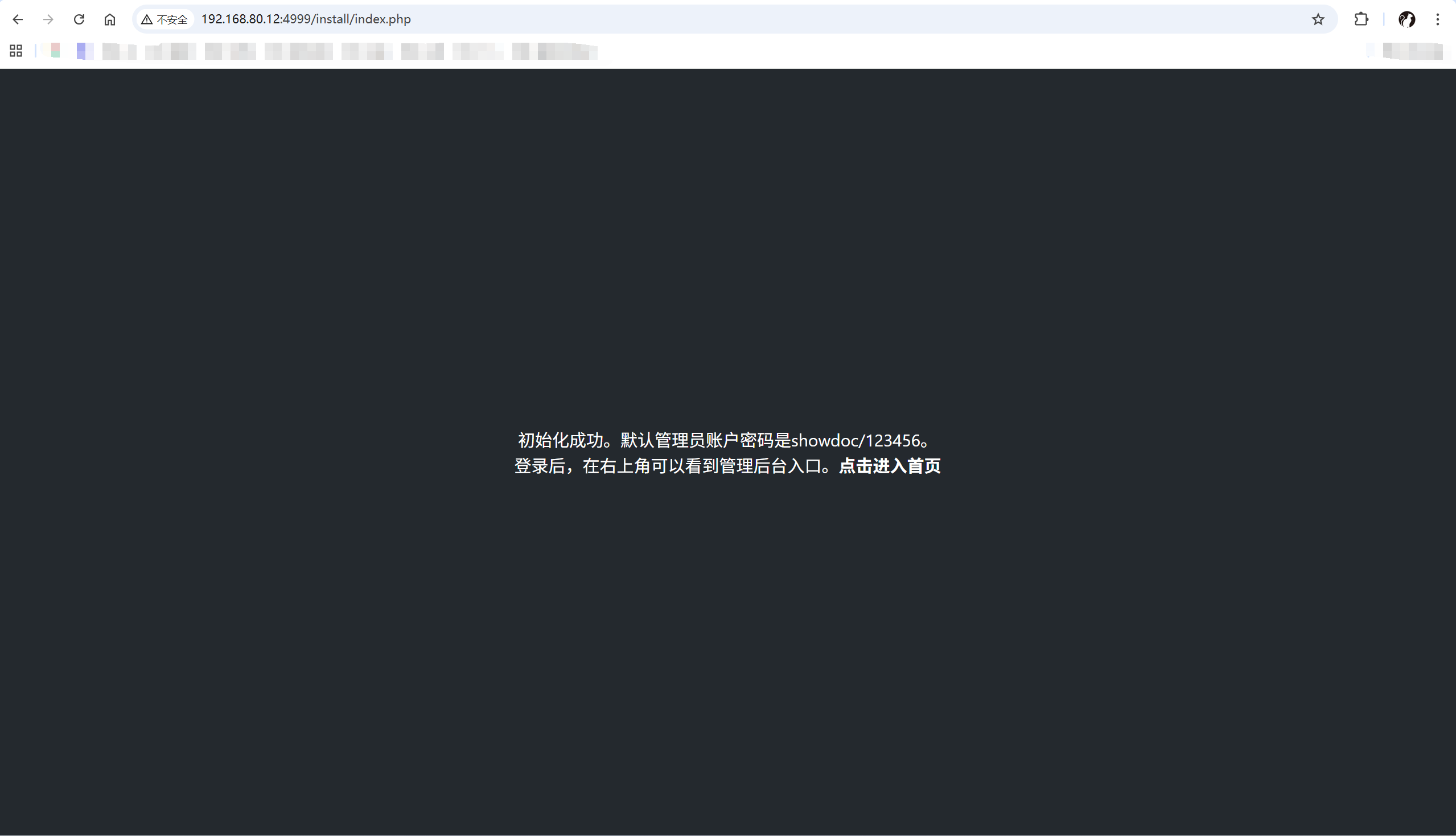This screenshot has height=836, width=1456.
Task: Click the 登录后 instruction text line
Action: (x=672, y=466)
